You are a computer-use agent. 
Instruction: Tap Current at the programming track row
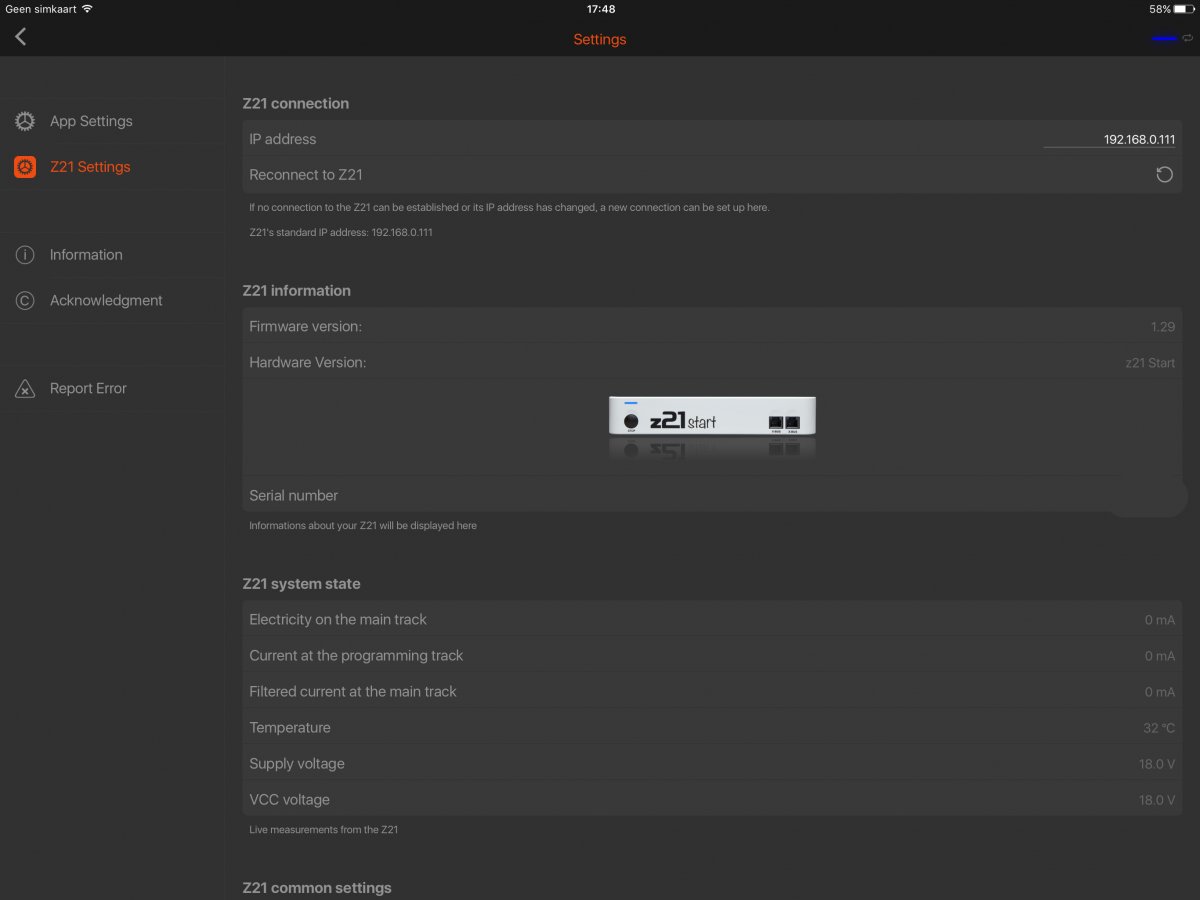tap(712, 656)
